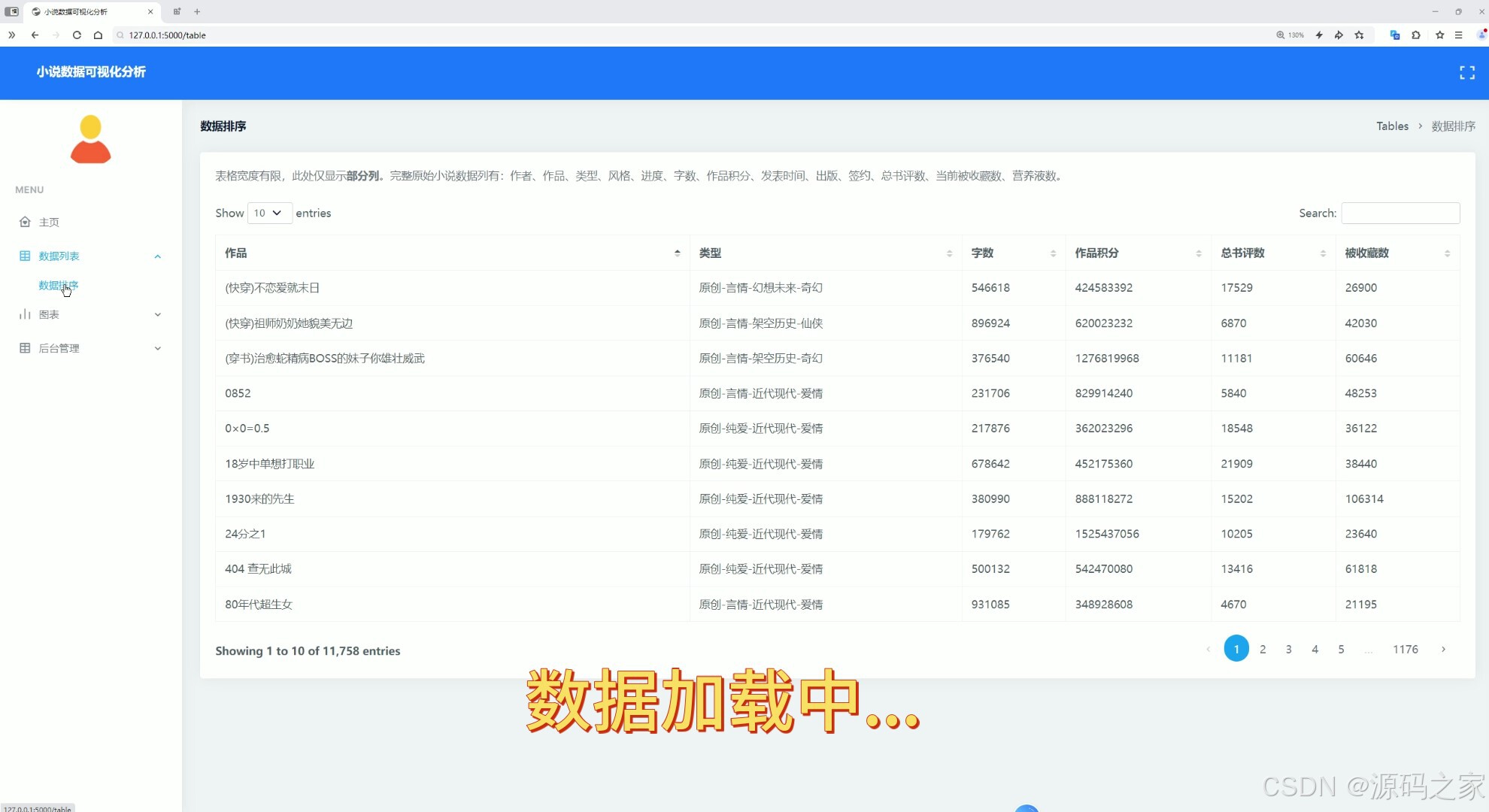Click the bar chart icon beside 图表
The height and width of the screenshot is (812, 1489).
[x=25, y=314]
